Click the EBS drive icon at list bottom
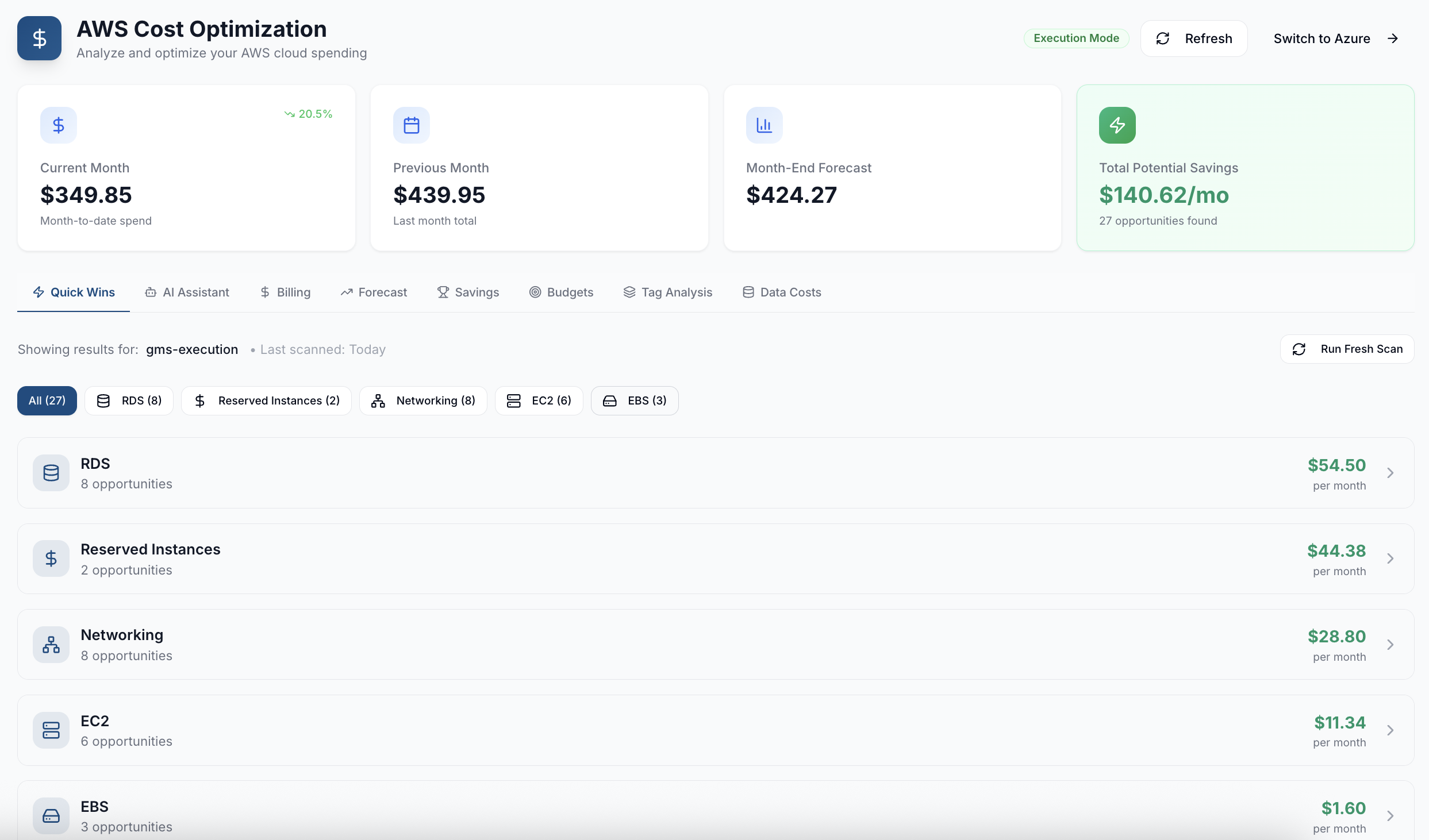This screenshot has width=1429, height=840. point(51,815)
